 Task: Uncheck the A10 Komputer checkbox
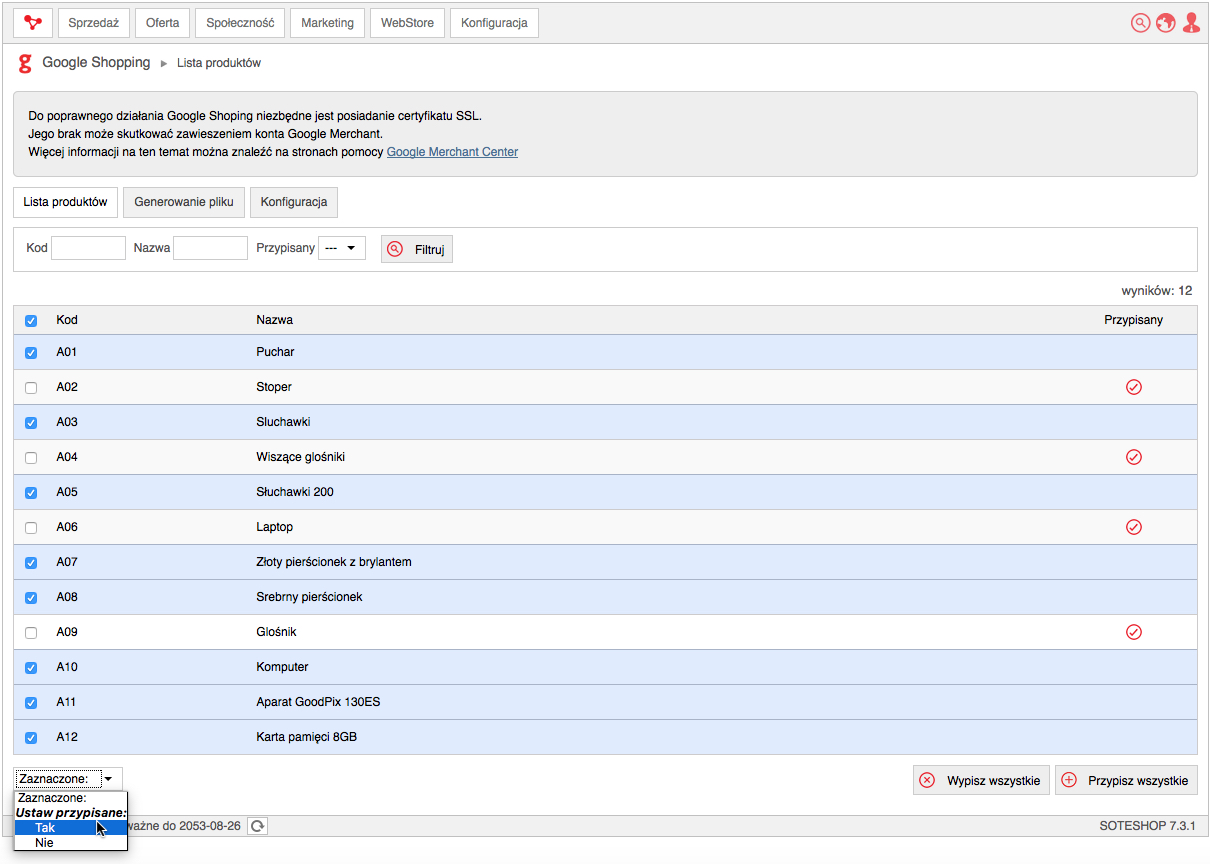click(31, 668)
